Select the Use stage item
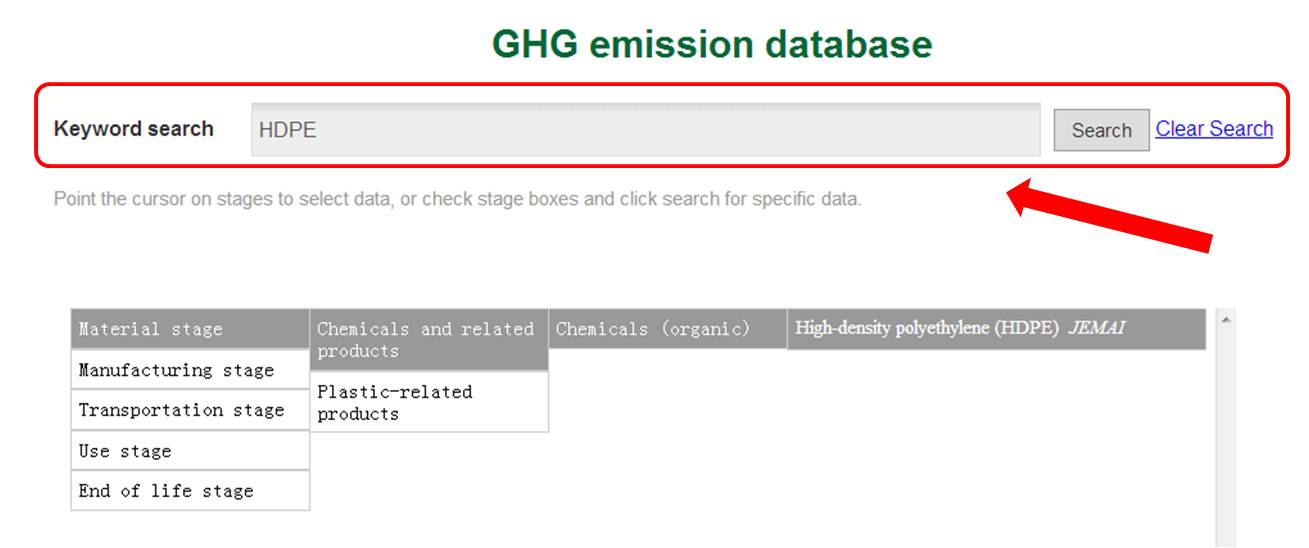This screenshot has width=1309, height=548. click(x=190, y=451)
